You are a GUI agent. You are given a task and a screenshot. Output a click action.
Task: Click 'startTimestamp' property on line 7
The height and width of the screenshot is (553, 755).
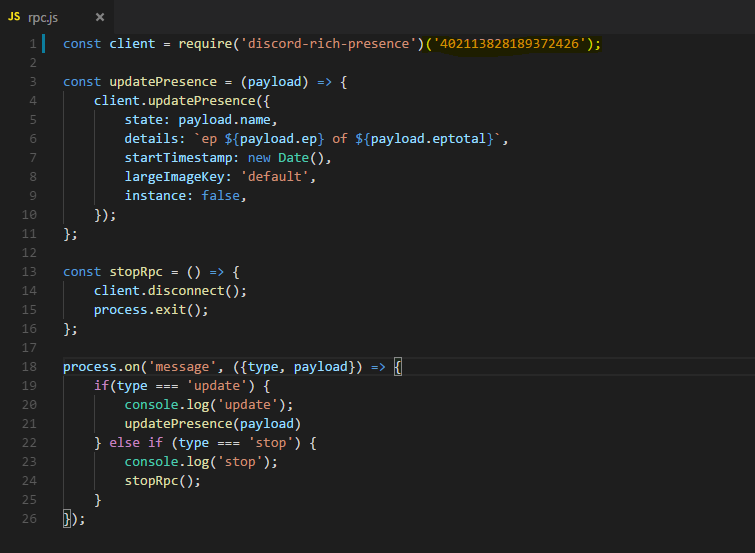(178, 158)
